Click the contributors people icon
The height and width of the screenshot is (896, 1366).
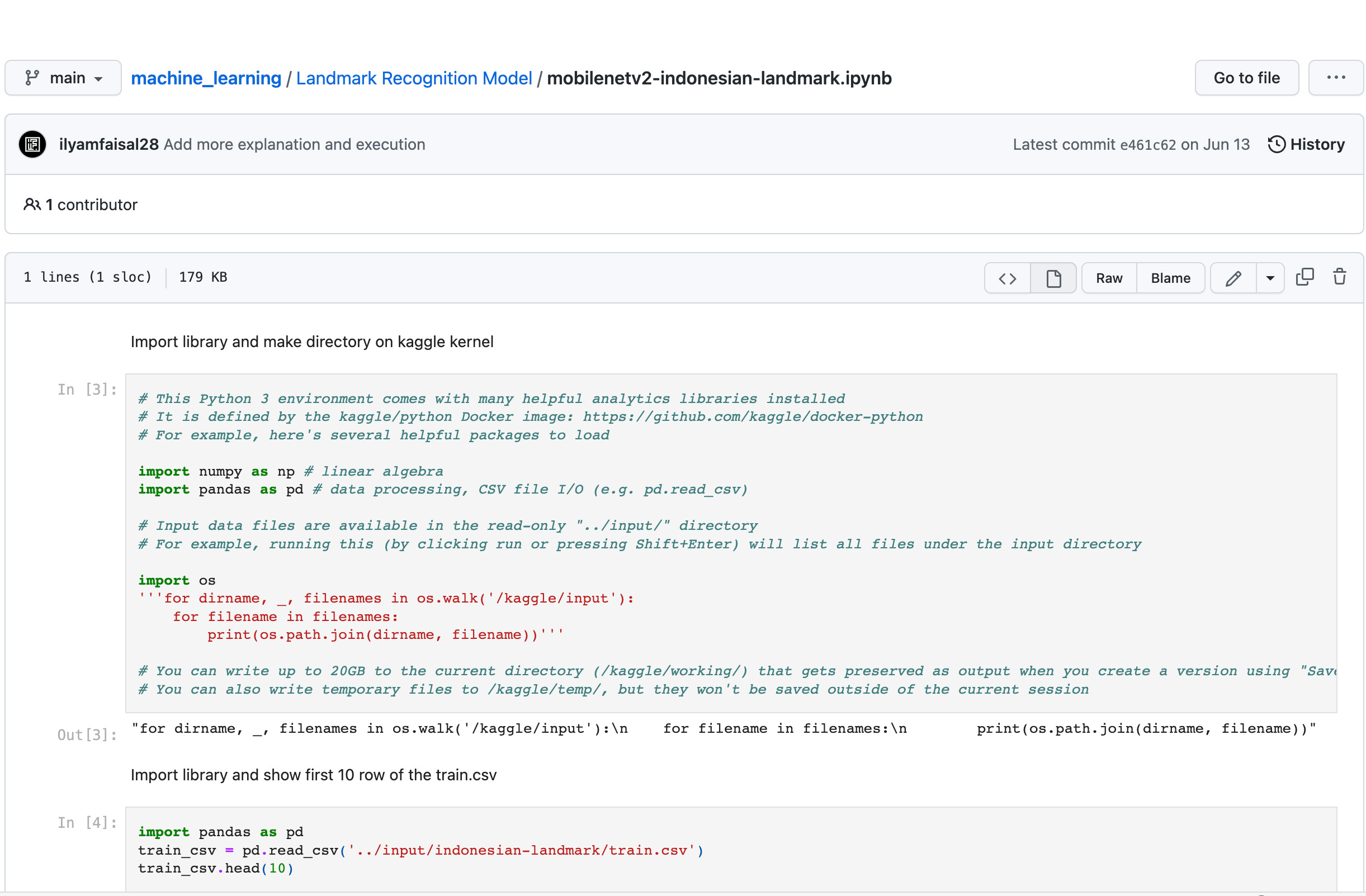pos(31,204)
